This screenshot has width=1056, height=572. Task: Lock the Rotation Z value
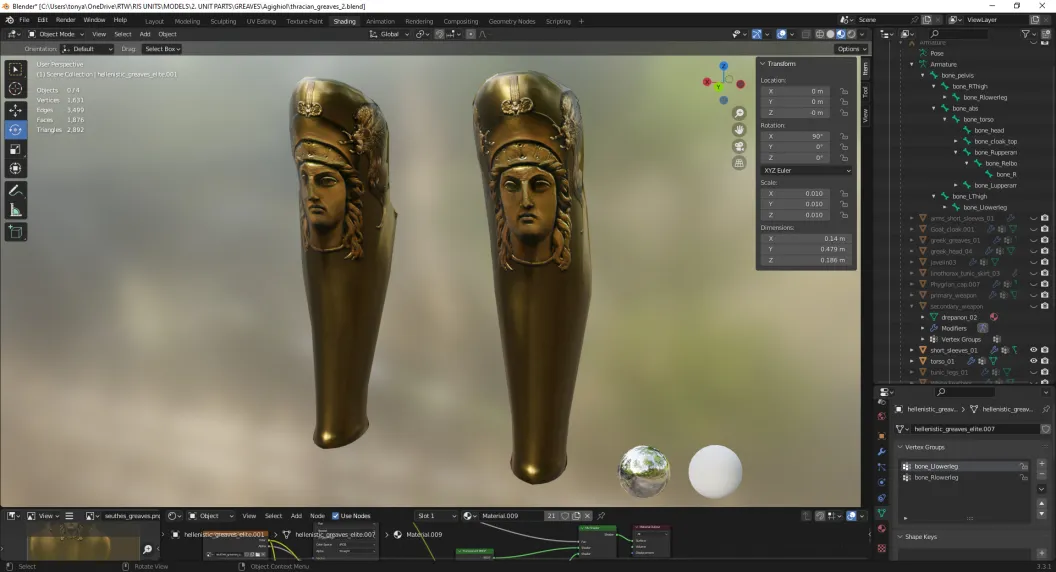pyautogui.click(x=844, y=158)
